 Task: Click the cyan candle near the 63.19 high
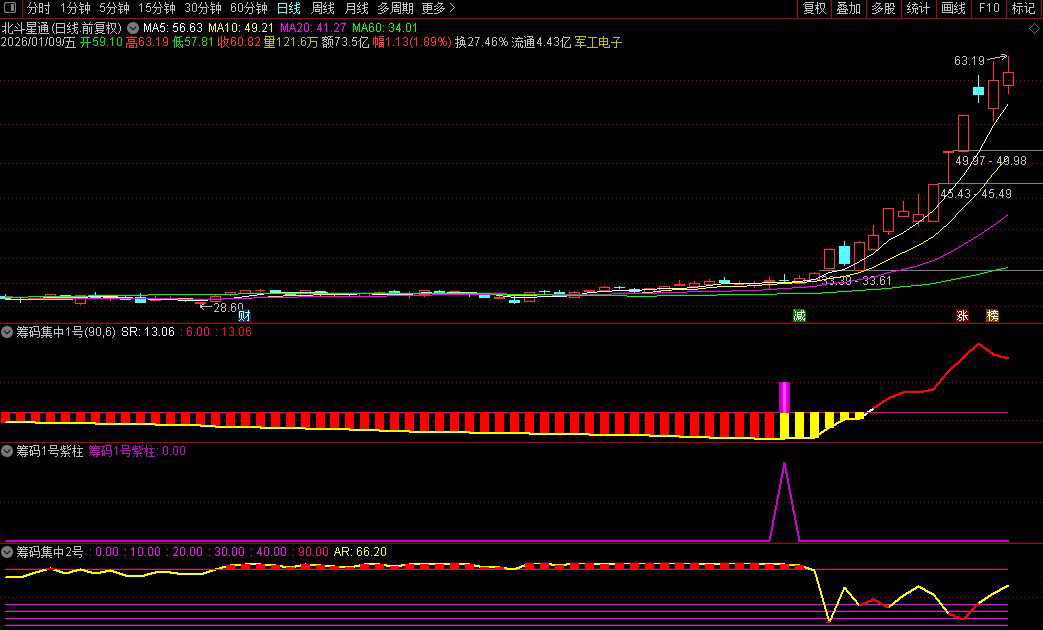point(978,90)
